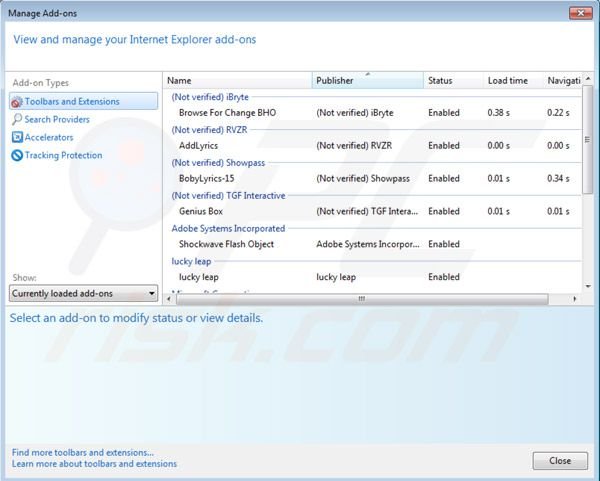This screenshot has width=600, height=481.
Task: Open Find more toolbars and extensions link
Action: tap(83, 452)
